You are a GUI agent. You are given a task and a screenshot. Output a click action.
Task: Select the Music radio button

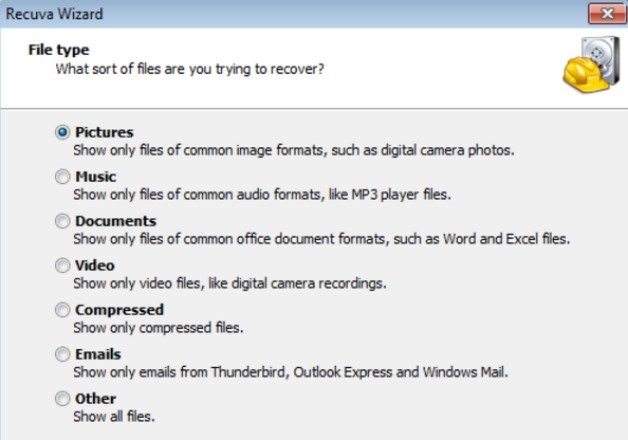(x=62, y=177)
